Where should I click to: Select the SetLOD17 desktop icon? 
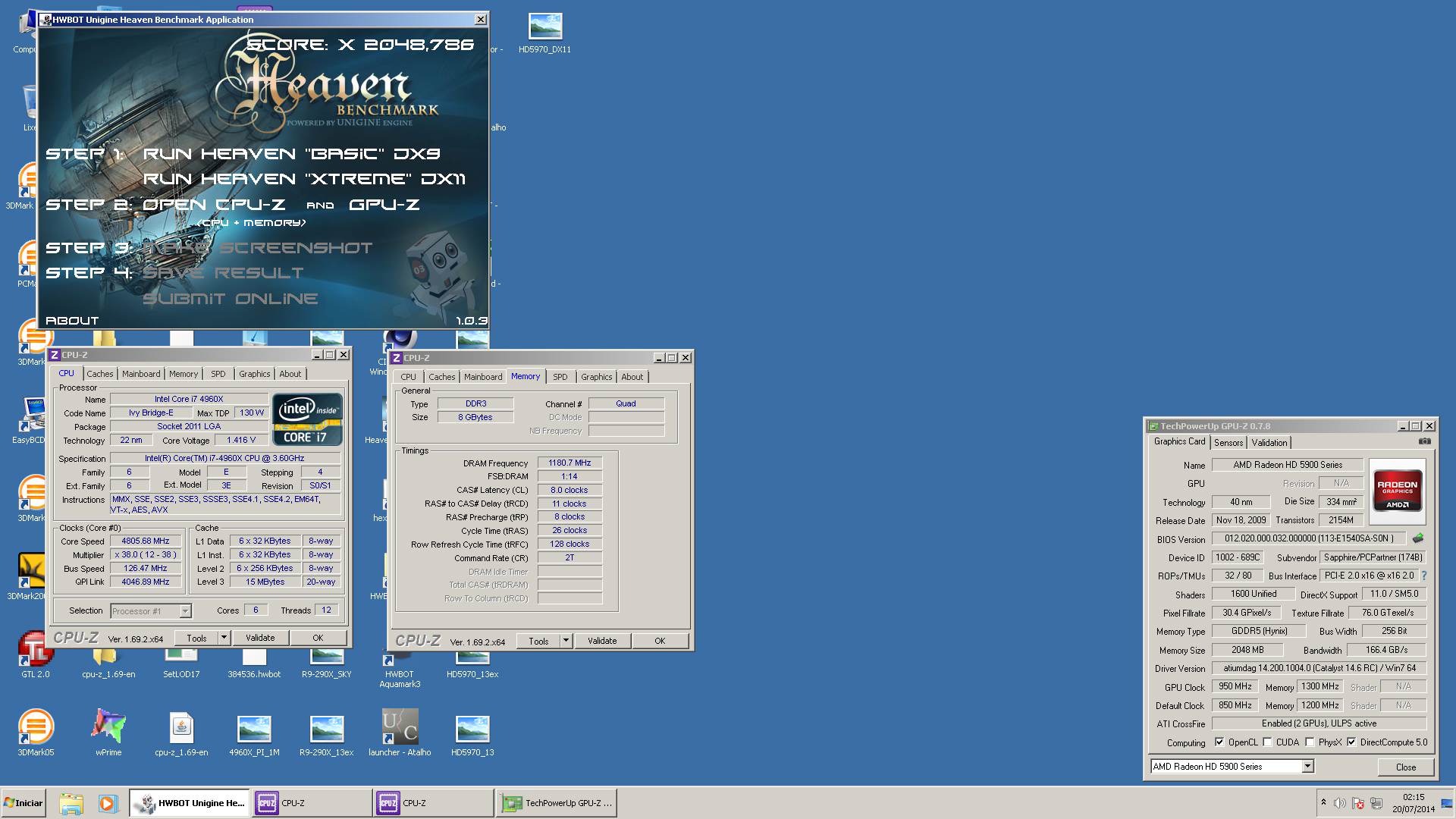(x=181, y=664)
